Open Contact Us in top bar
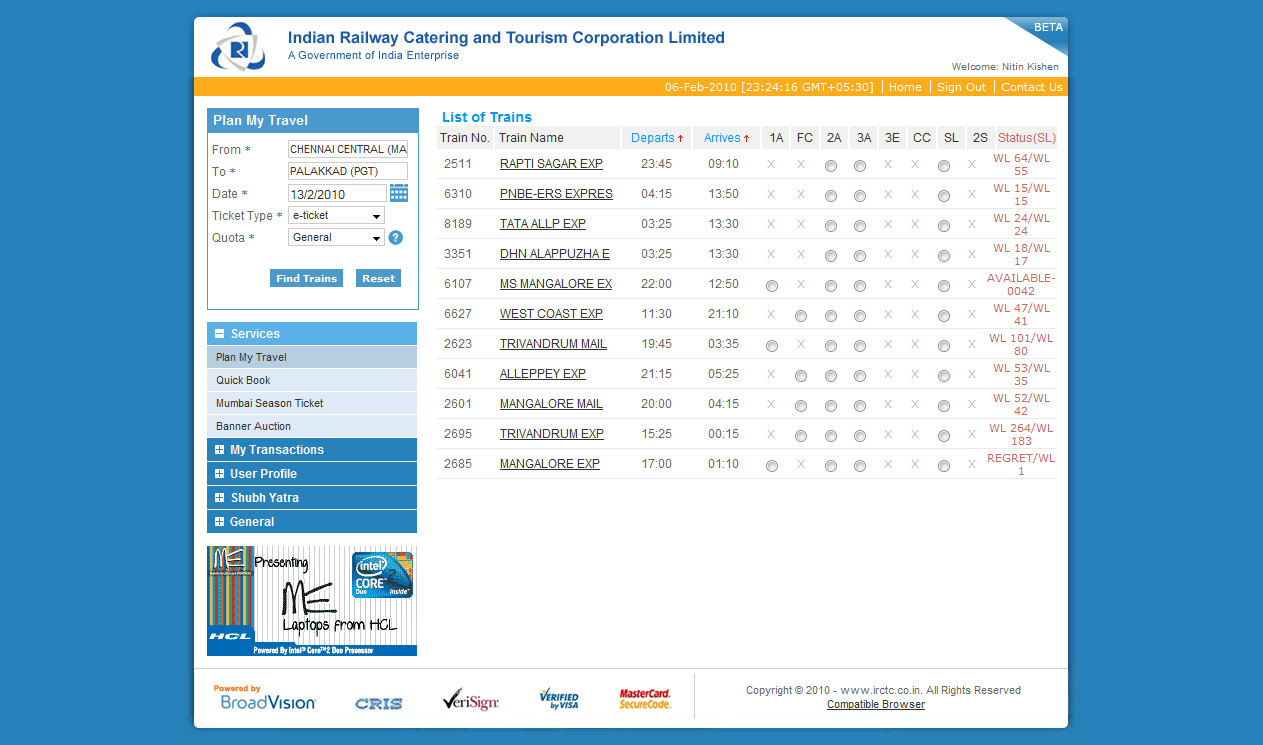The height and width of the screenshot is (745, 1263). 1031,87
